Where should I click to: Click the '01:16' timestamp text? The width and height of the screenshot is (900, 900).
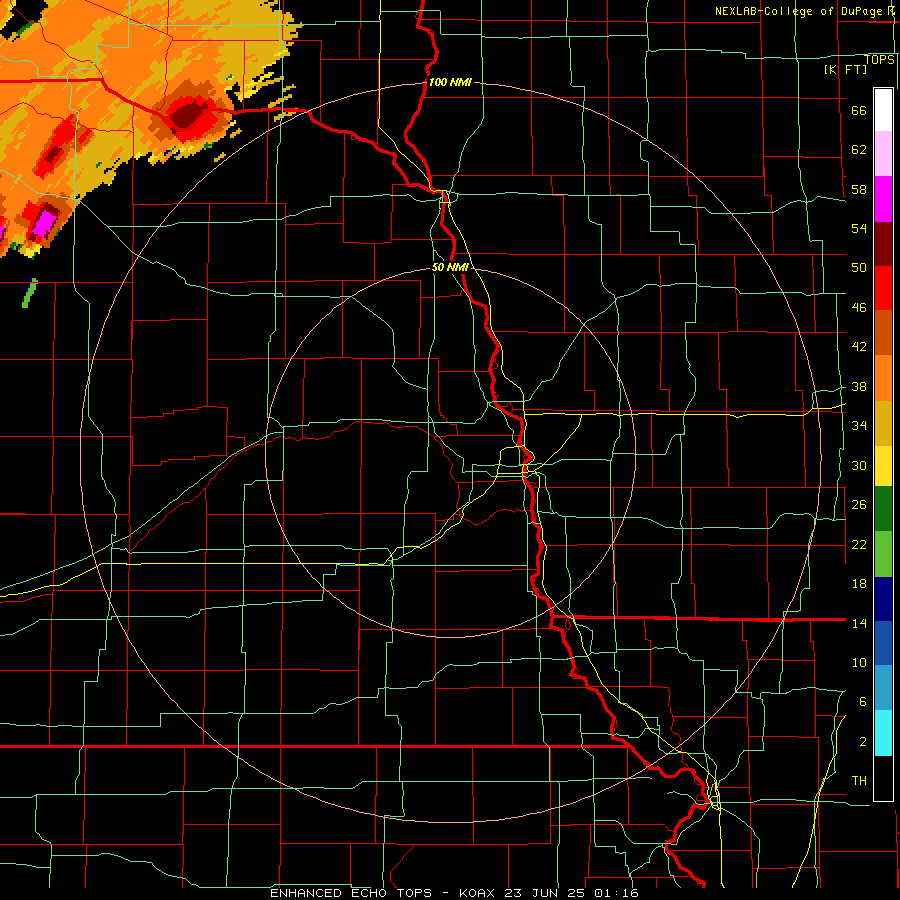tap(616, 893)
